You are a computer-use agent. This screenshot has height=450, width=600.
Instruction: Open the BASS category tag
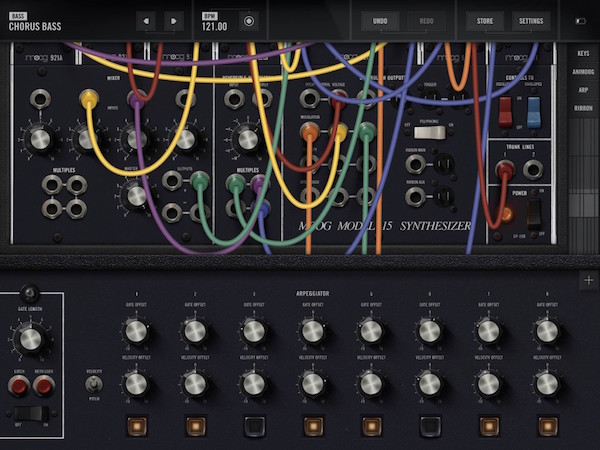tap(18, 16)
